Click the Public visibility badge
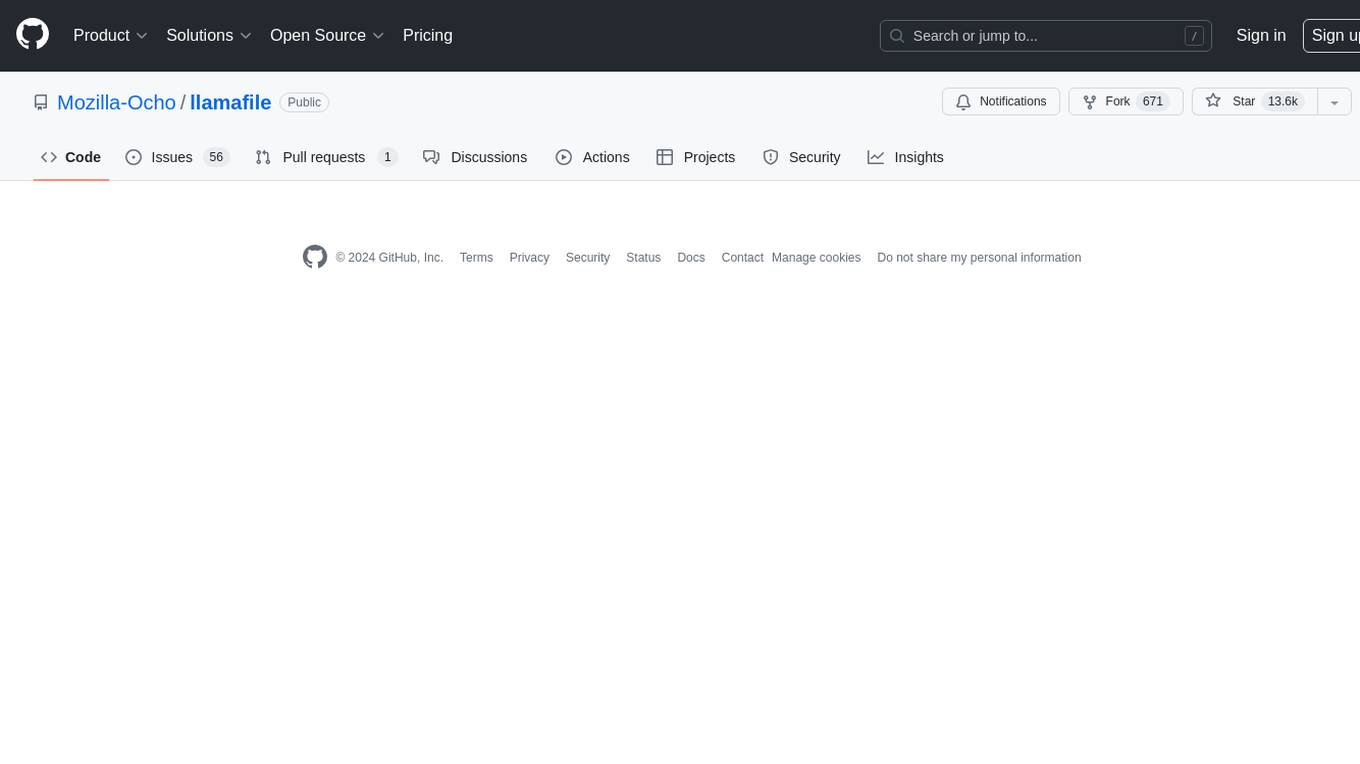1360x764 pixels. click(304, 102)
